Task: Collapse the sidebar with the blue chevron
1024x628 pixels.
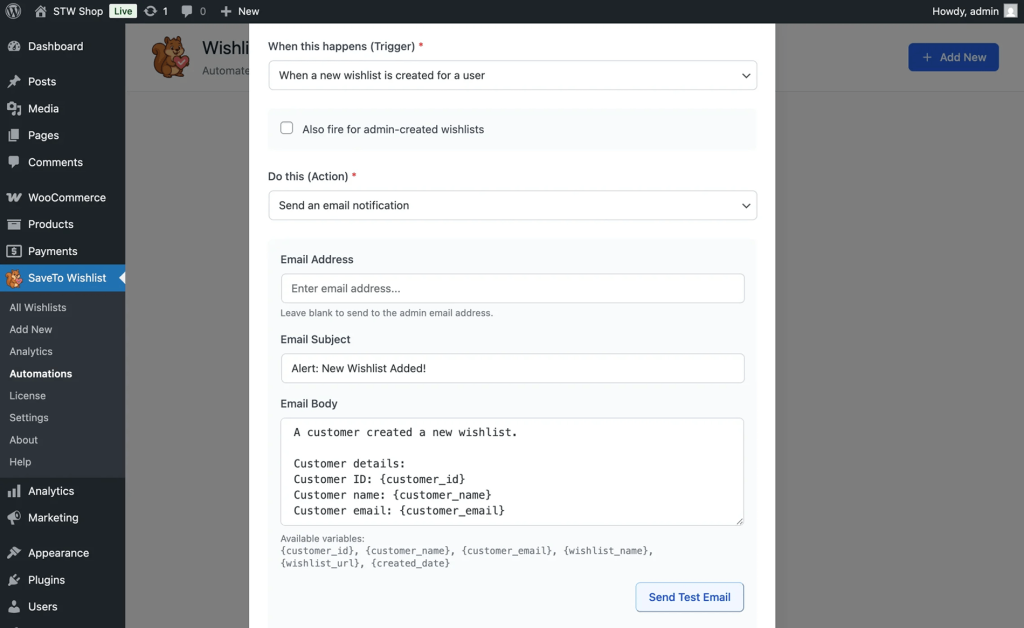Action: [x=122, y=279]
